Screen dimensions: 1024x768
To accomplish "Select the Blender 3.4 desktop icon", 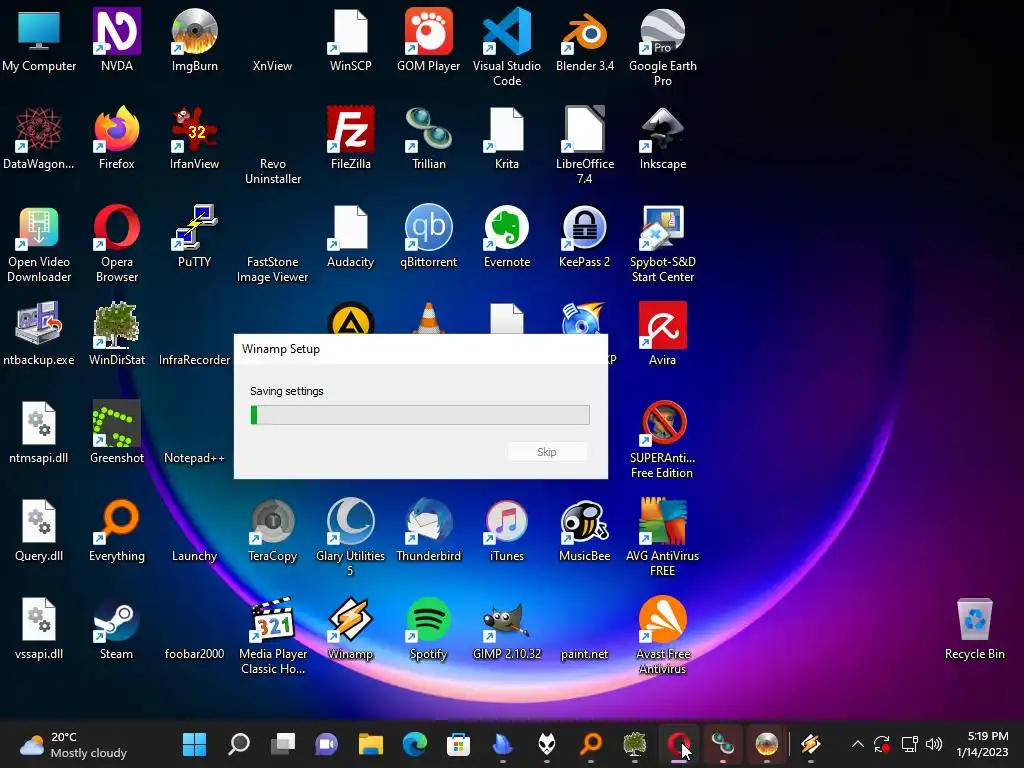I will coord(584,31).
